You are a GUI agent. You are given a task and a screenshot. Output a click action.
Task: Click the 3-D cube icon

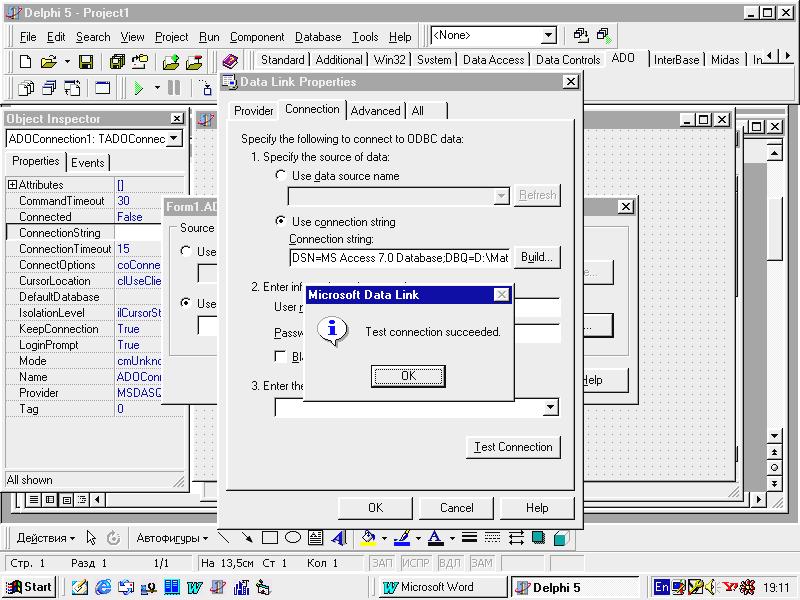[x=561, y=538]
